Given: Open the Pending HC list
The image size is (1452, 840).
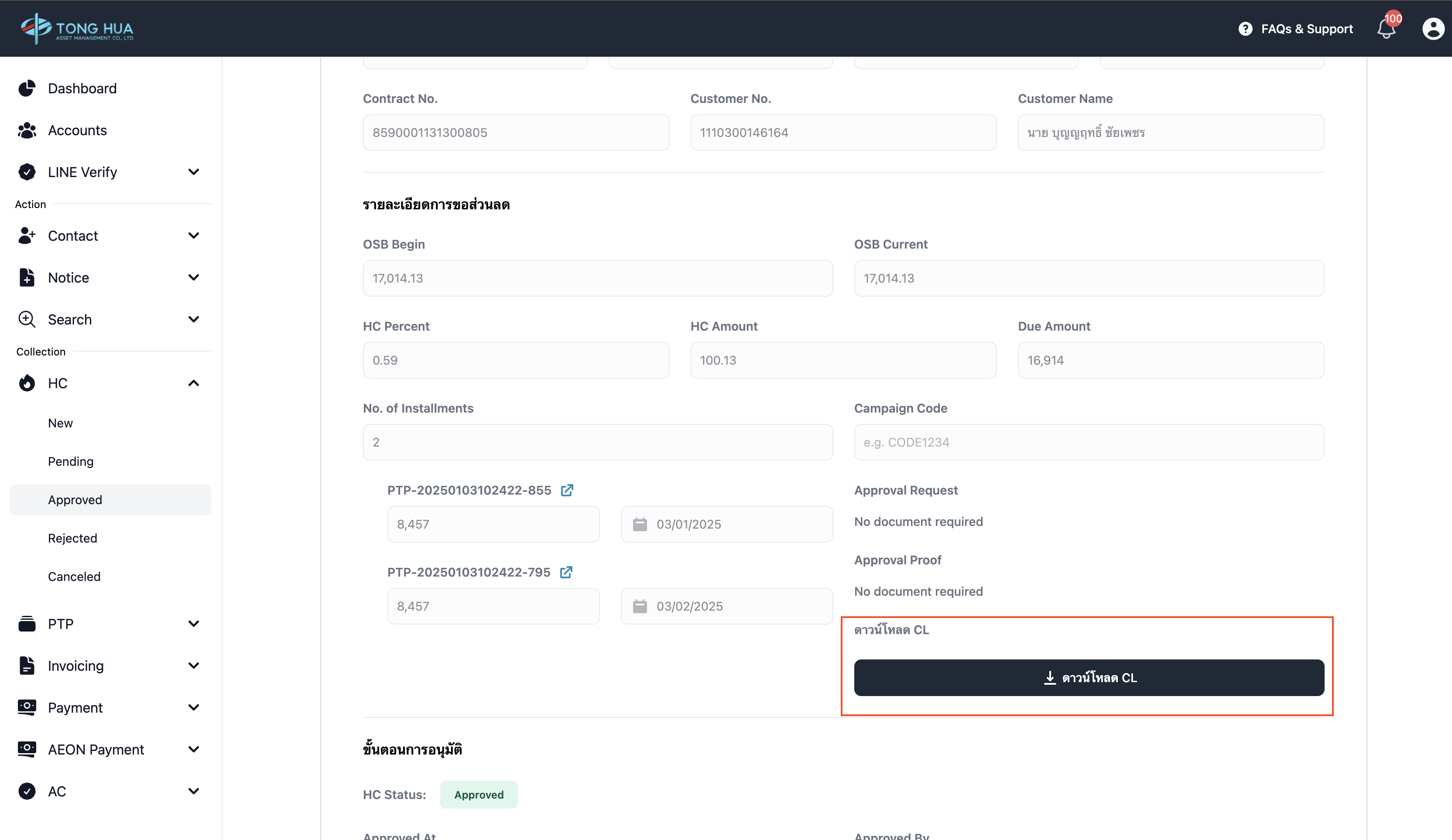Looking at the screenshot, I should click(x=110, y=461).
